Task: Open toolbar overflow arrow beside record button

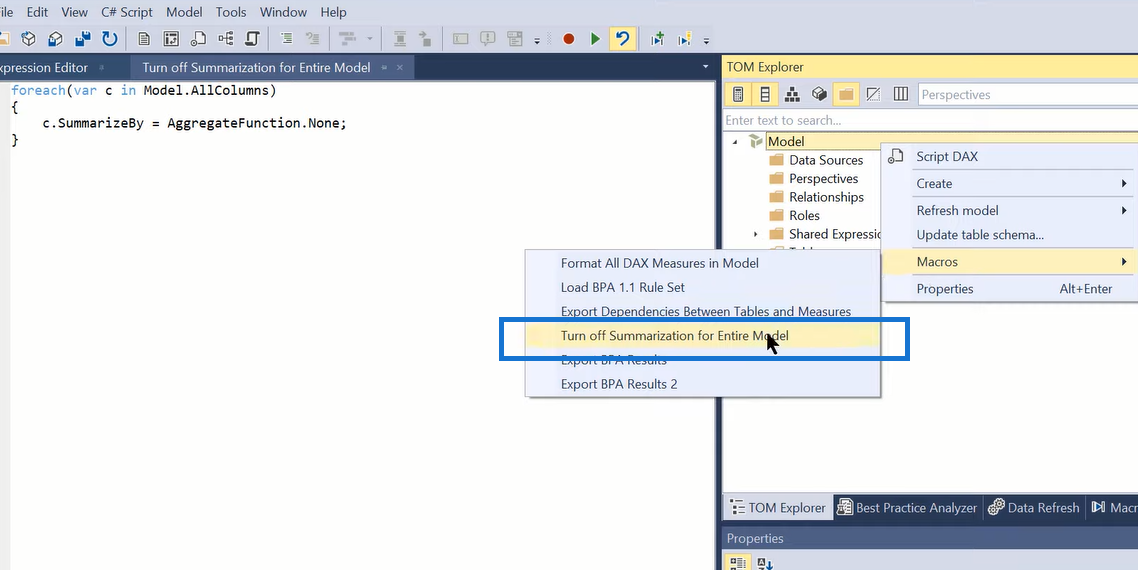Action: click(x=537, y=41)
